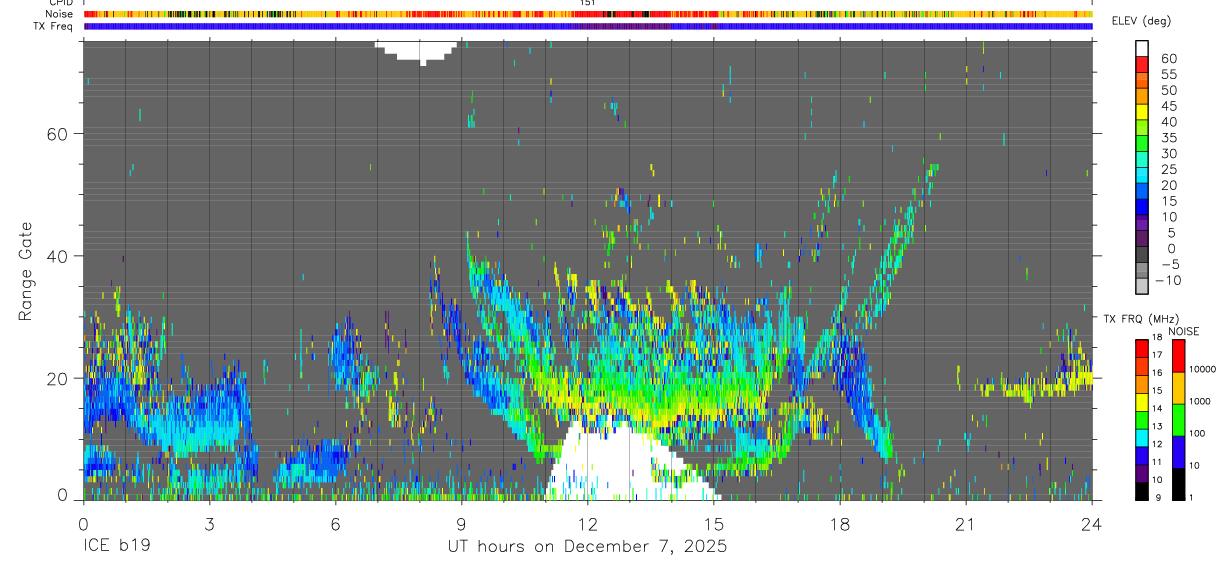Click the '24' tick label on the UT hours axis
The width and height of the screenshot is (1228, 567).
pyautogui.click(x=1092, y=523)
